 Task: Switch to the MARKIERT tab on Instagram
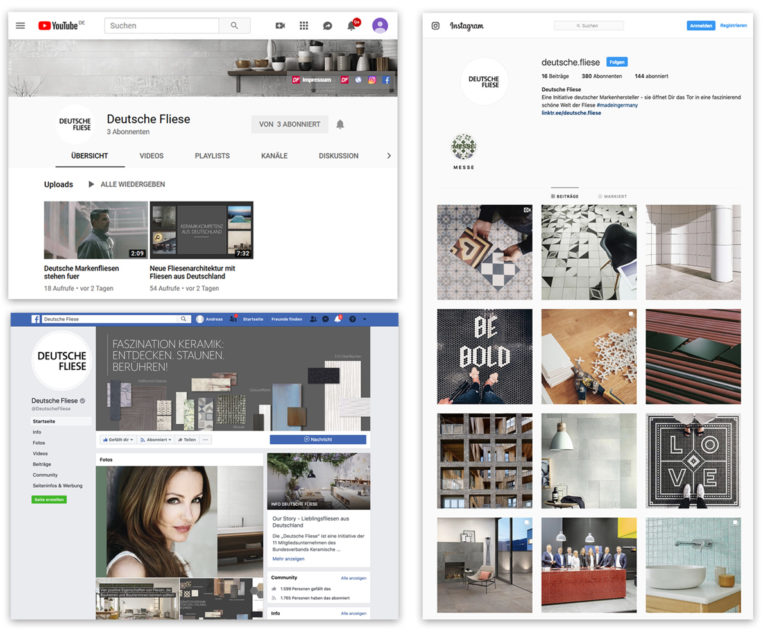612,196
